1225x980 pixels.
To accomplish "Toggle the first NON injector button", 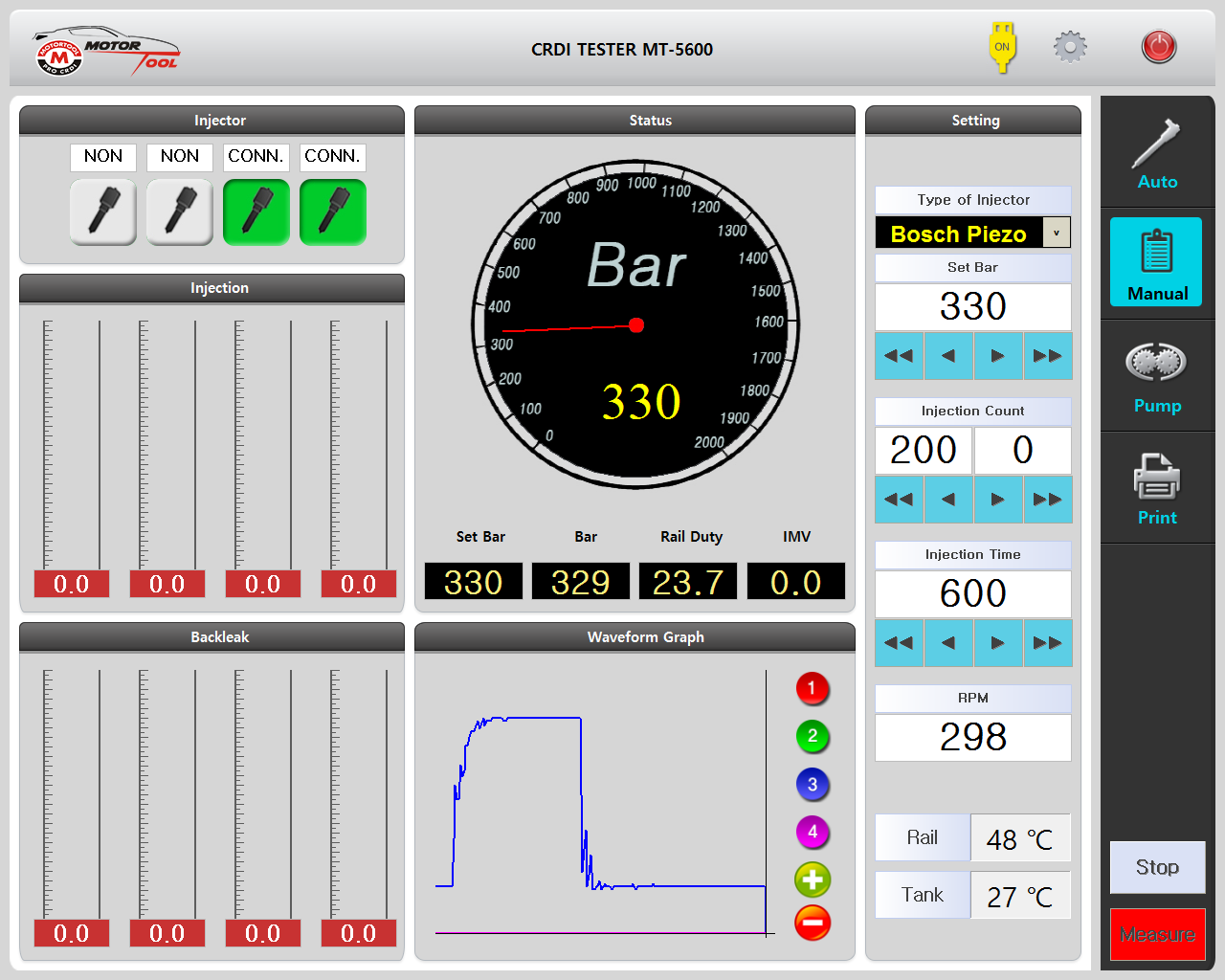I will (x=103, y=212).
